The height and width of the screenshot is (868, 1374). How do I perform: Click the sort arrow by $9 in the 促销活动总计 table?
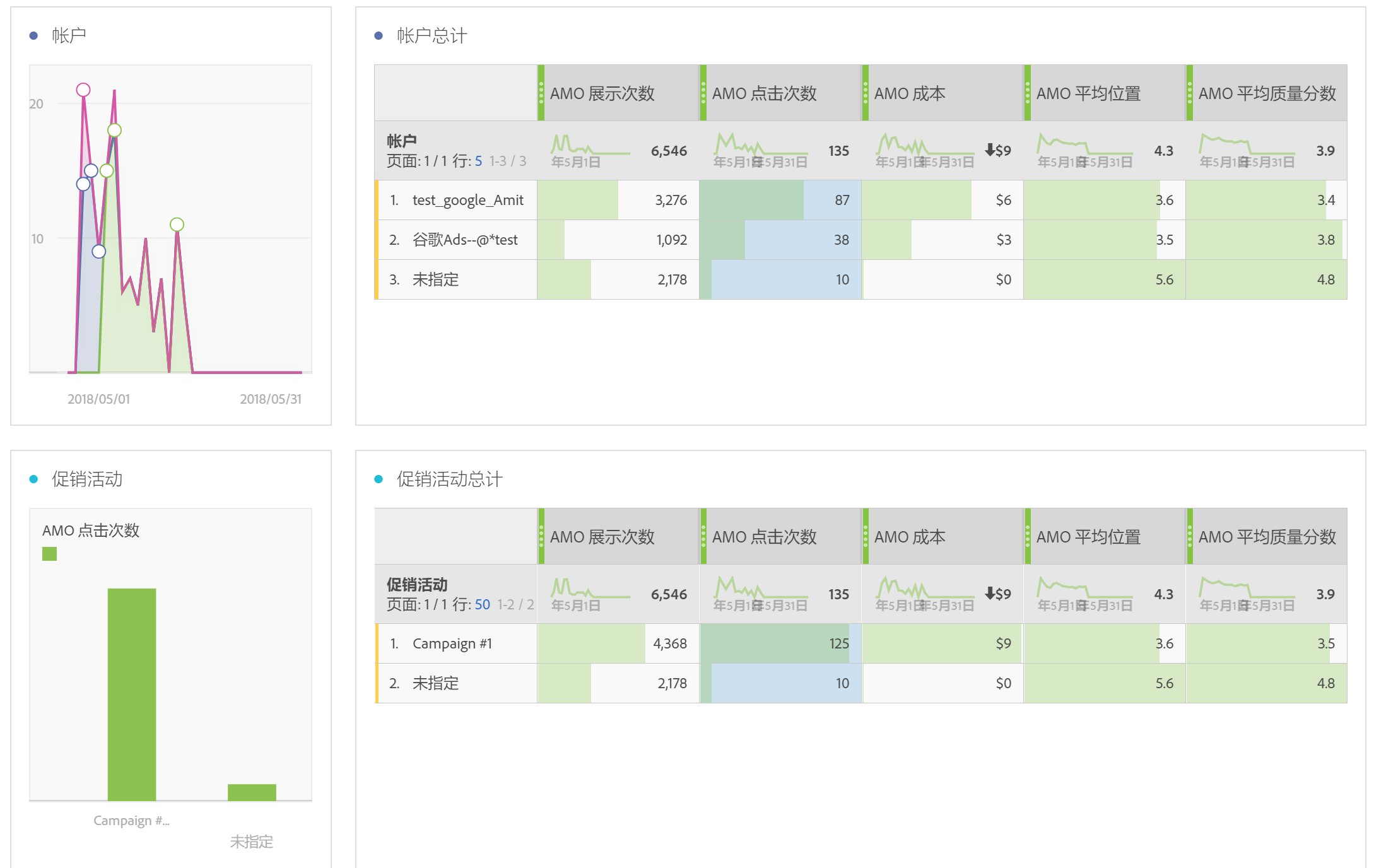tap(990, 594)
